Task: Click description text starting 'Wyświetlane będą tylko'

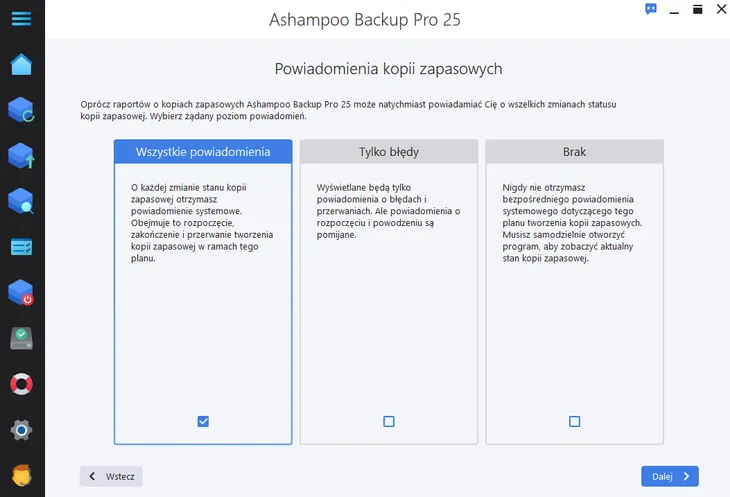Action: click(x=388, y=211)
